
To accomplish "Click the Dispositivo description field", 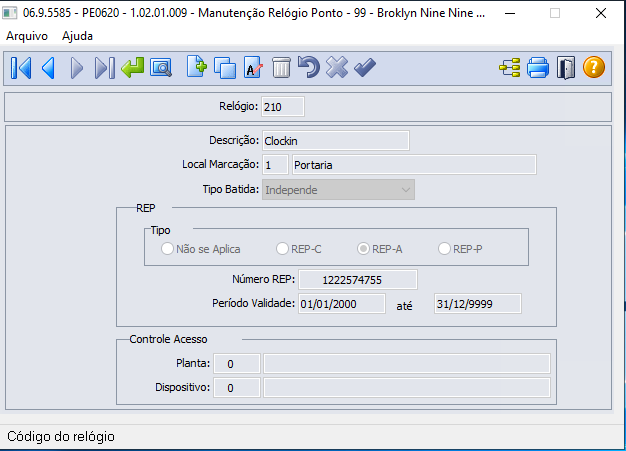I will 407,388.
